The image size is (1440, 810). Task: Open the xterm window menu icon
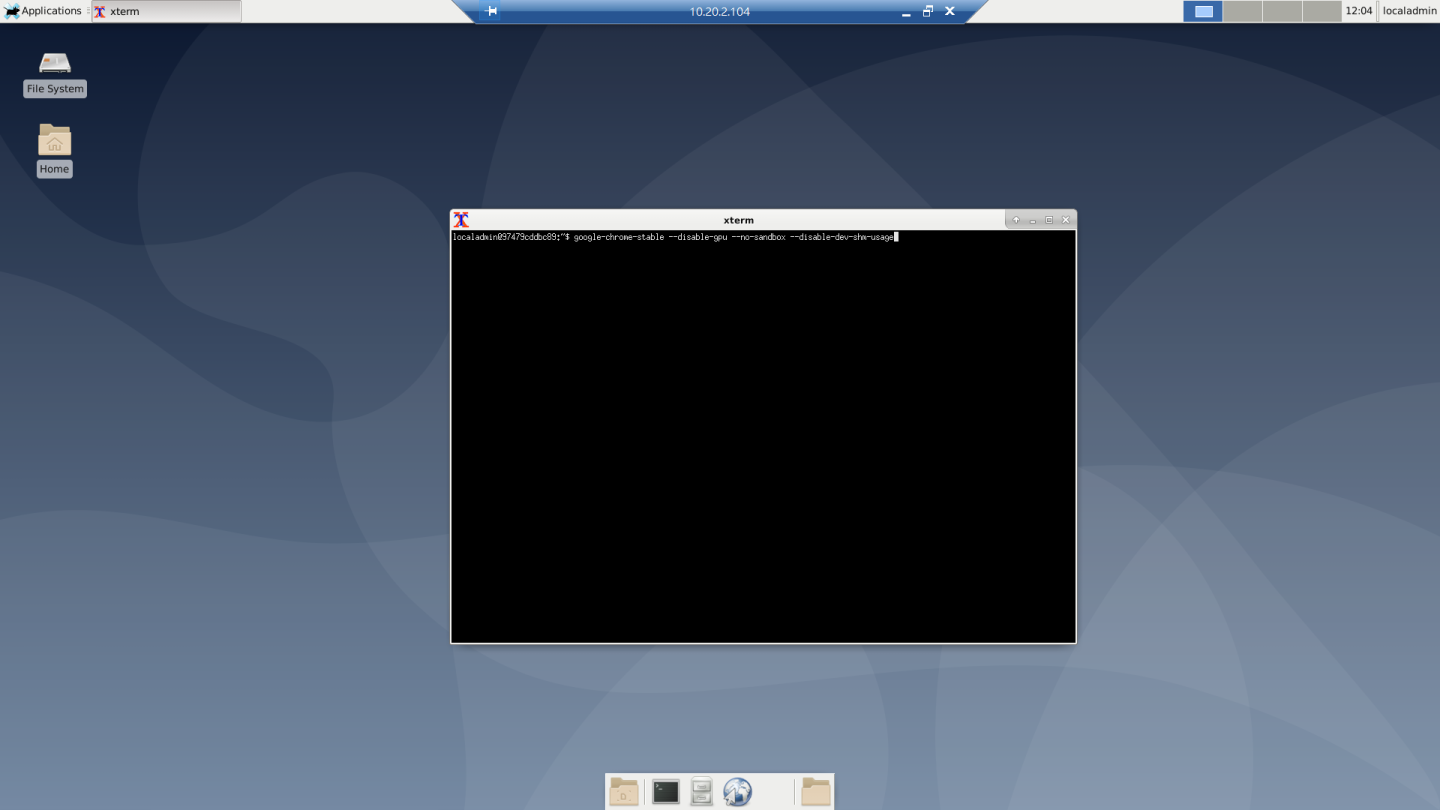[x=461, y=220]
